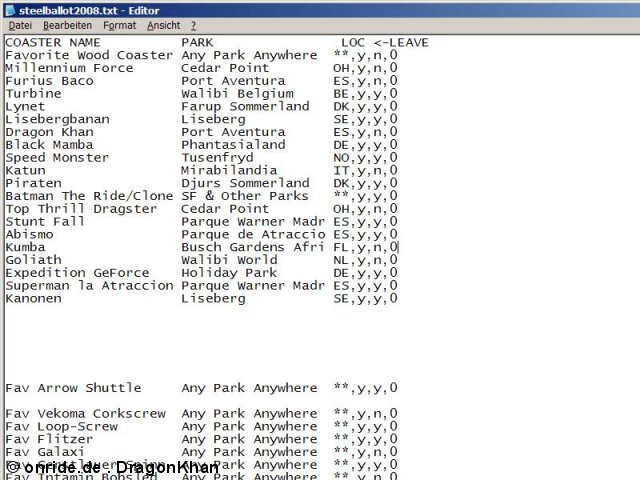Screen dimensions: 640x480
Task: Click 'Mirabilandia' park name
Action: pyautogui.click(x=229, y=170)
